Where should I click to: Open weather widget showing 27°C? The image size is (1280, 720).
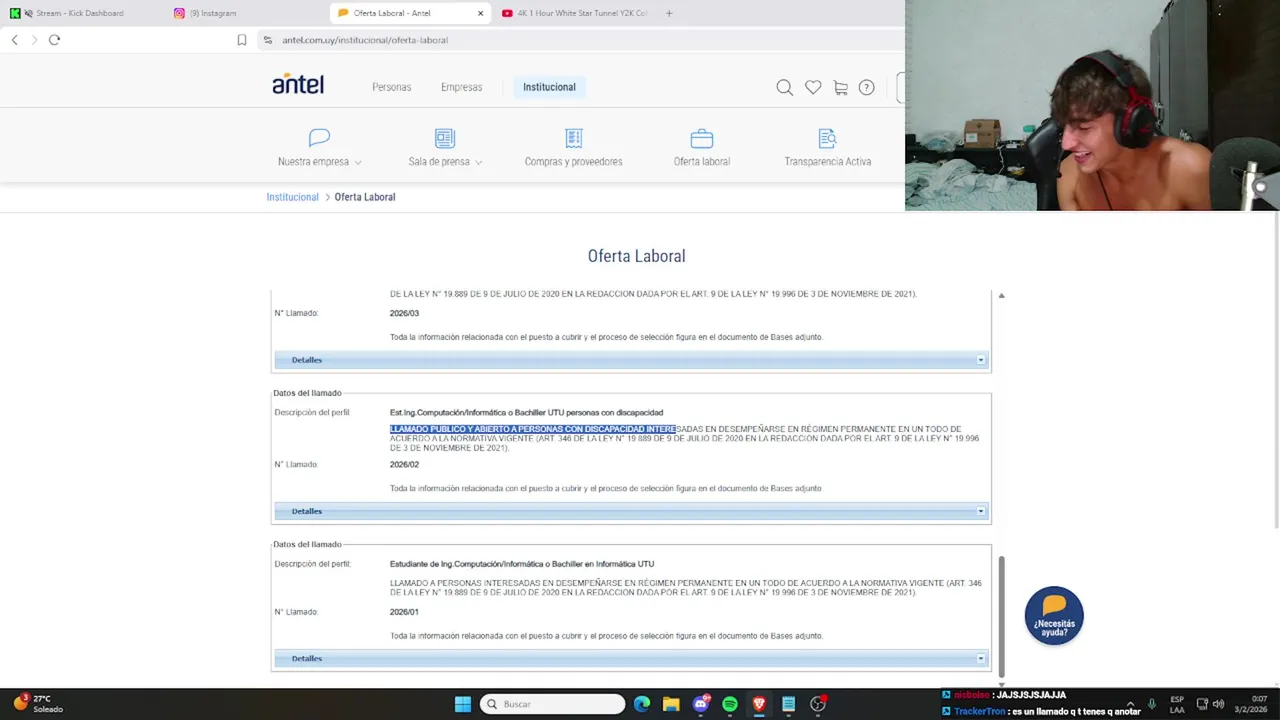[38, 704]
